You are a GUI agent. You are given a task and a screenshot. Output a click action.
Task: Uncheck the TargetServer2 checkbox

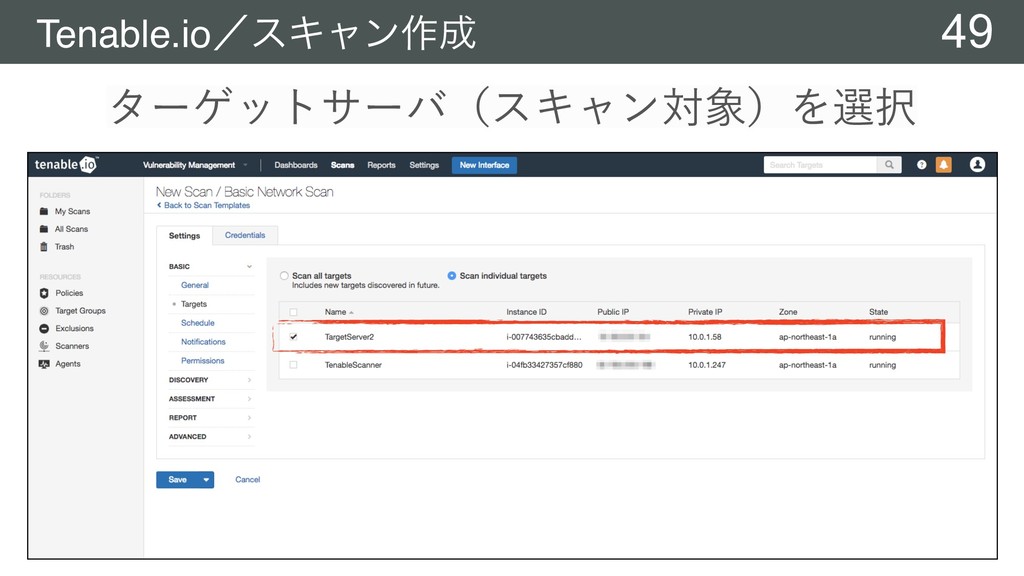click(293, 337)
